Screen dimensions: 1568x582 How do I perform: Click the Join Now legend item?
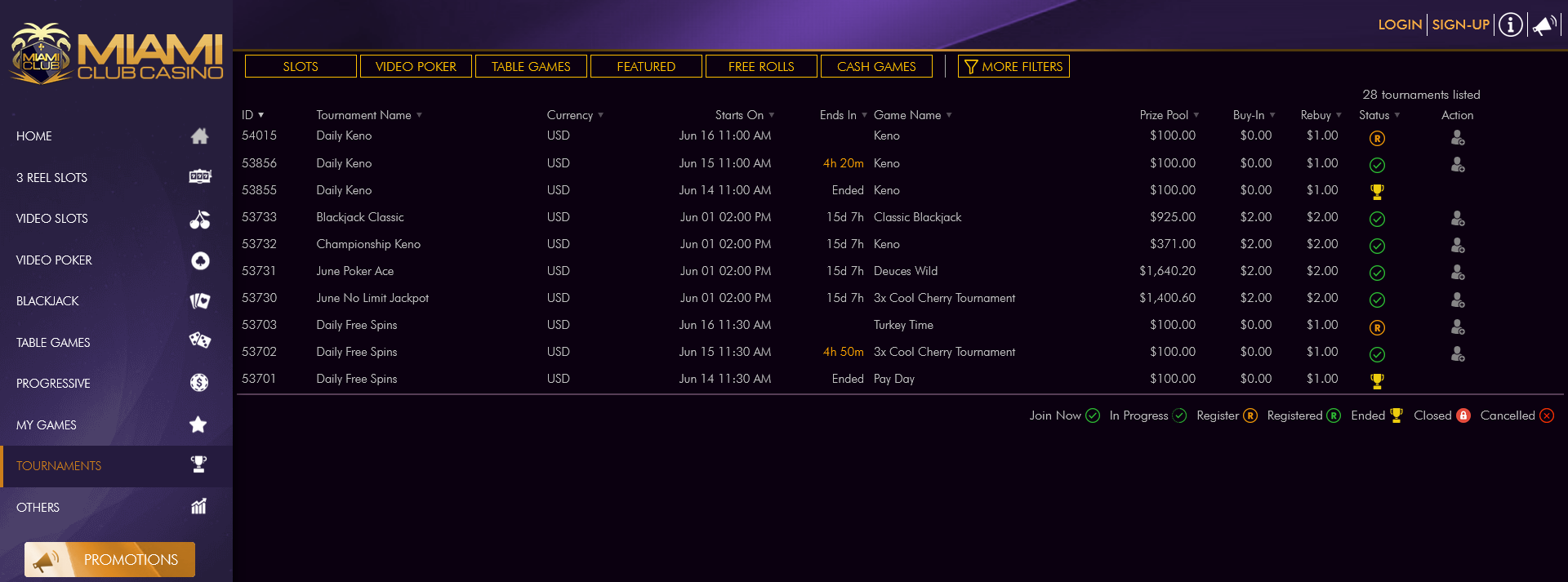(1064, 415)
